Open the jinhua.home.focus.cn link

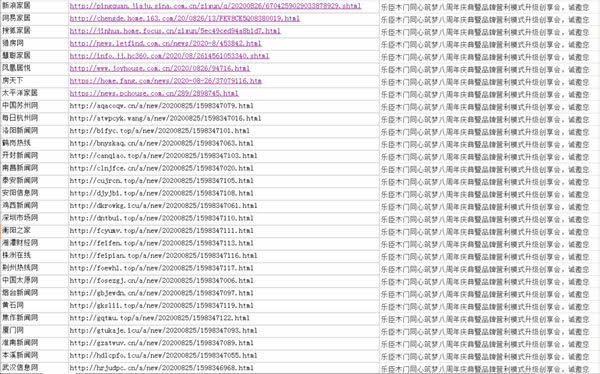point(175,31)
